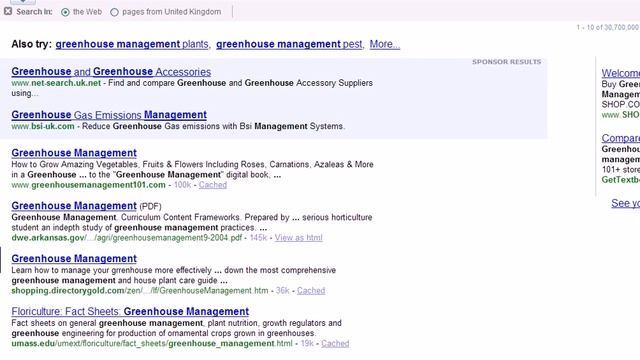Select 'pages from United Kingdom' radio button

click(114, 12)
